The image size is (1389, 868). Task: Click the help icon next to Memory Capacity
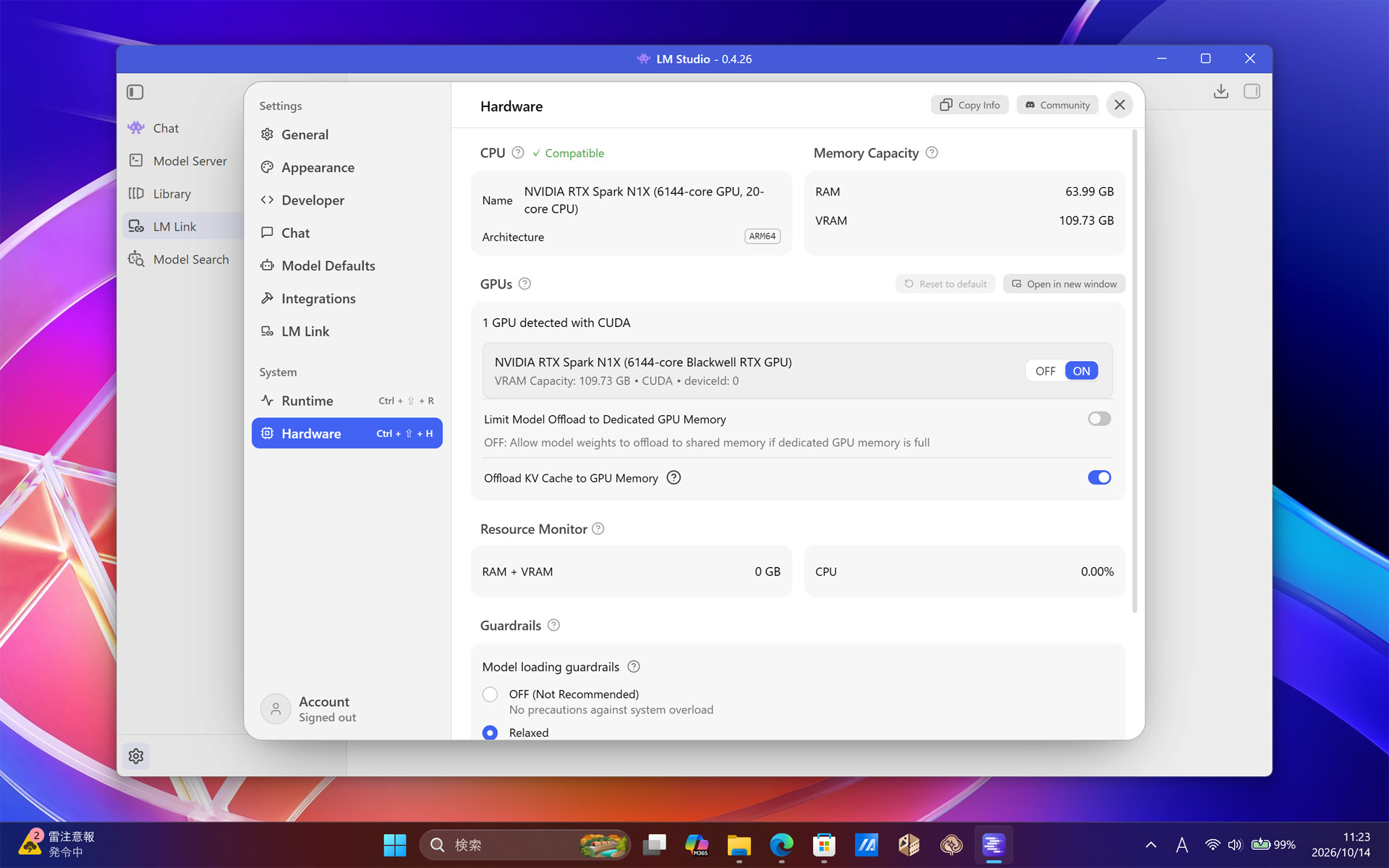932,153
